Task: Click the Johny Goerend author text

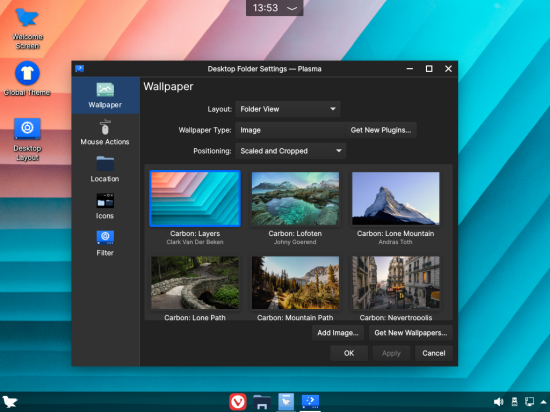Action: (x=295, y=242)
